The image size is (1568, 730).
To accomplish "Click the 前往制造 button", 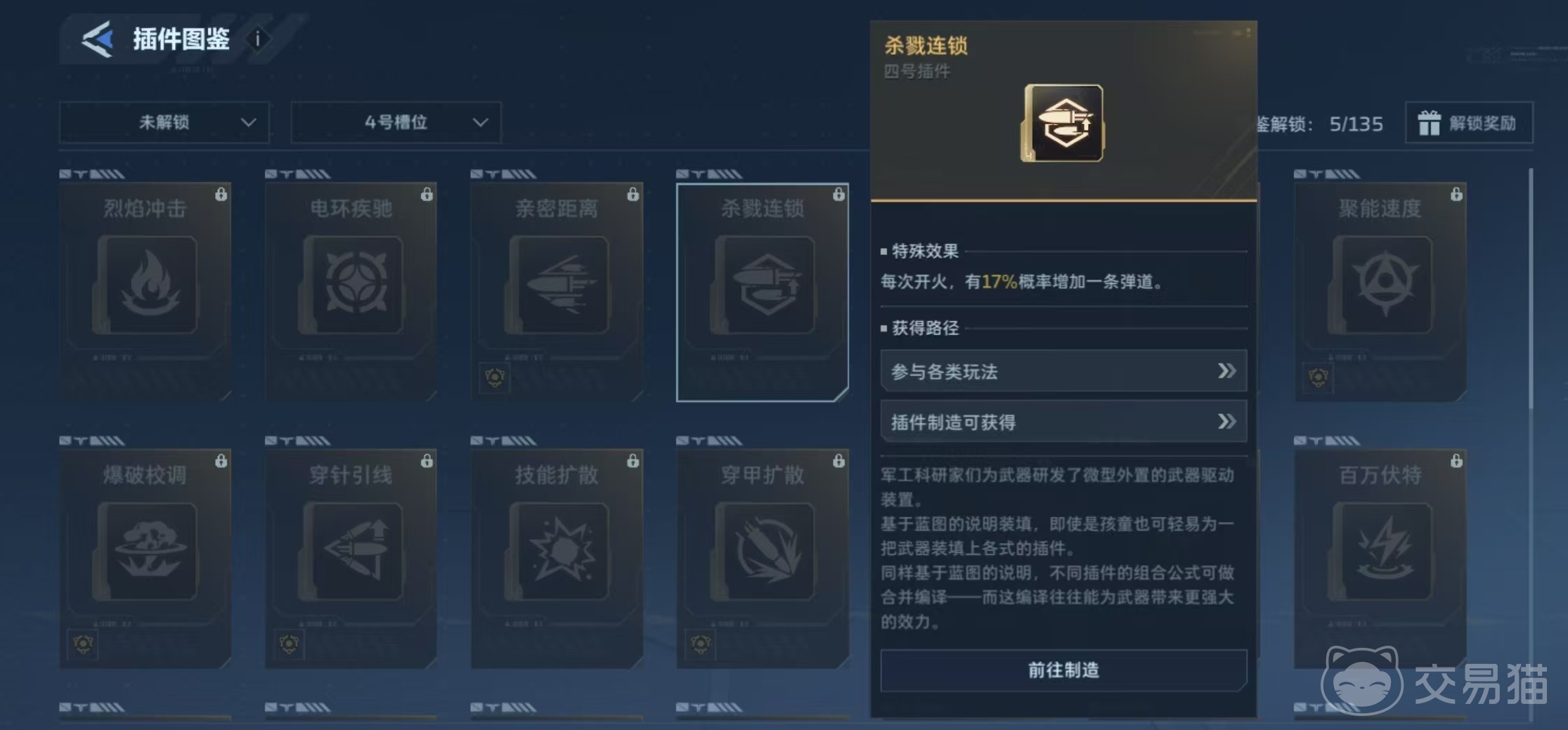I will point(1063,670).
